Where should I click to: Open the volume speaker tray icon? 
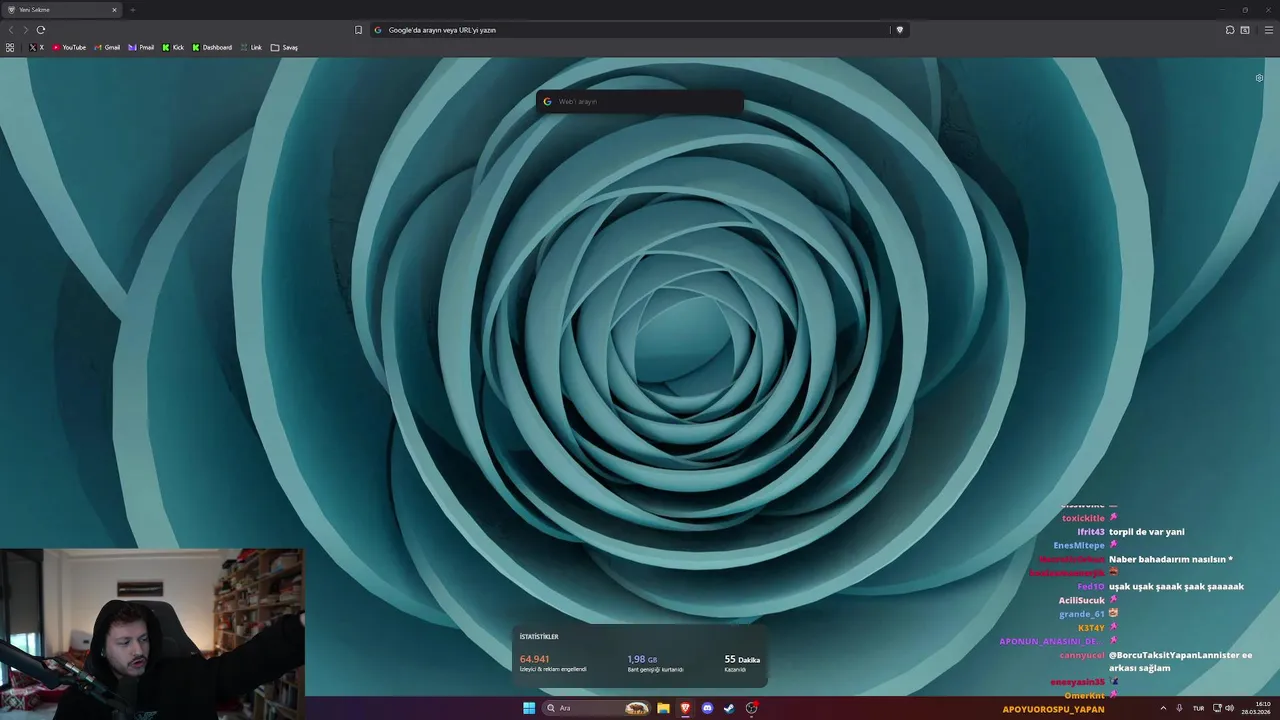1229,708
